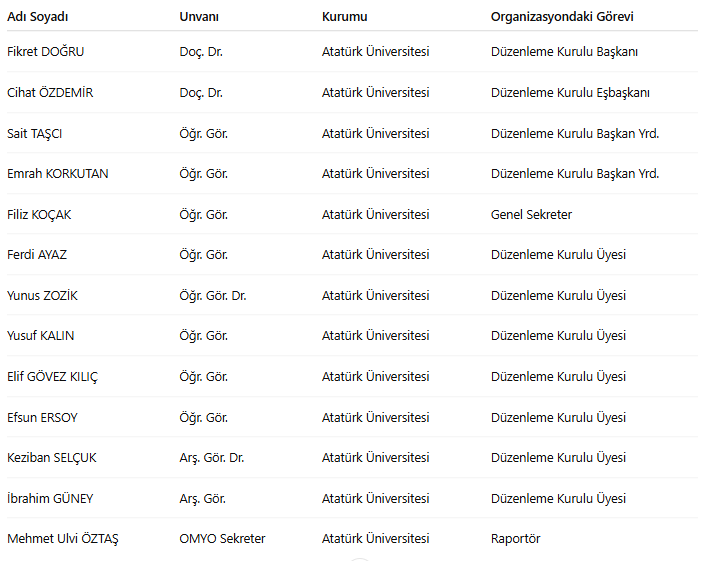Click on Elif GÖVEZ KILIÇ
Viewport: 701px width, 561px height.
[53, 376]
